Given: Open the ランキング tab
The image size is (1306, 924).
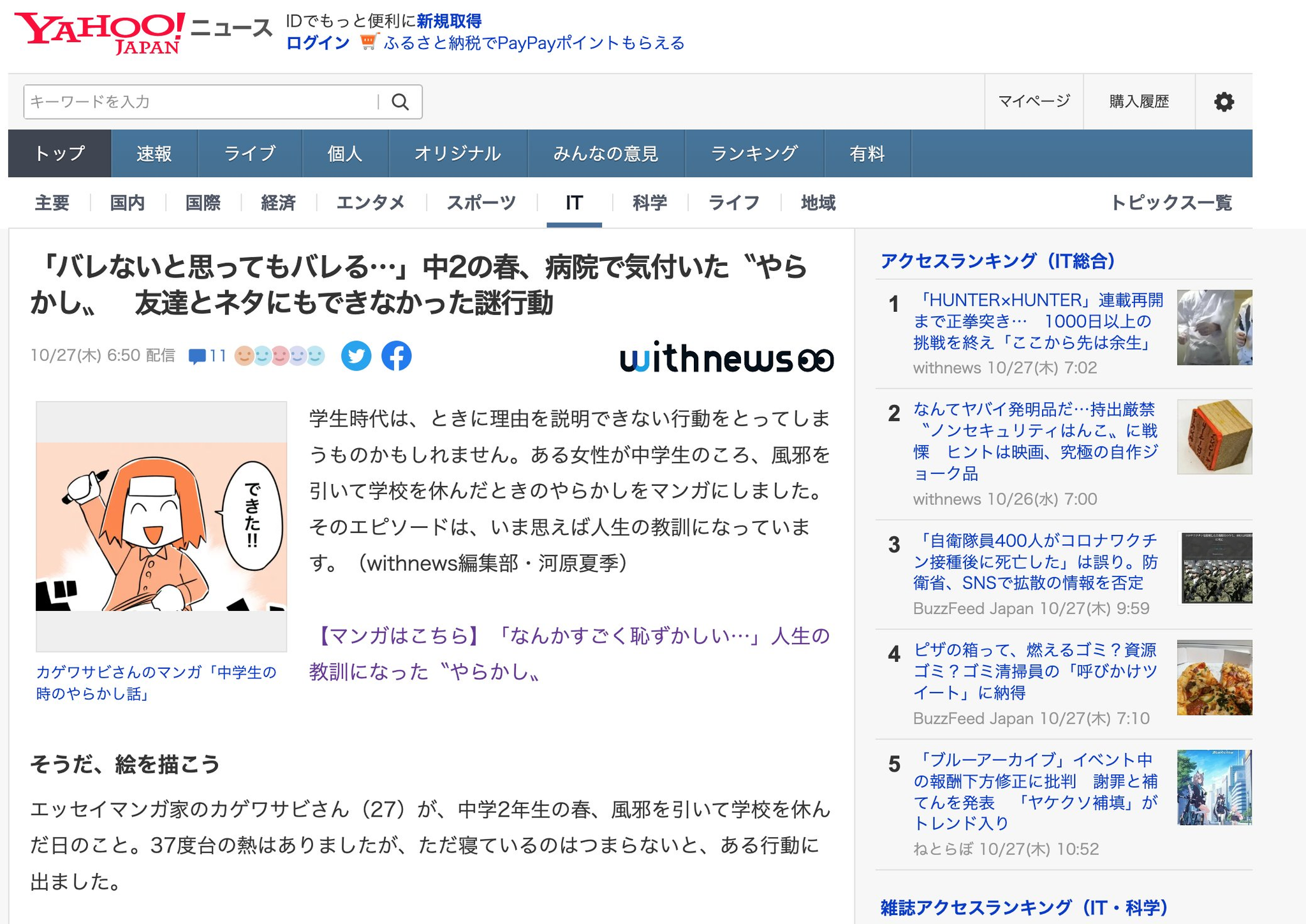Looking at the screenshot, I should [754, 154].
